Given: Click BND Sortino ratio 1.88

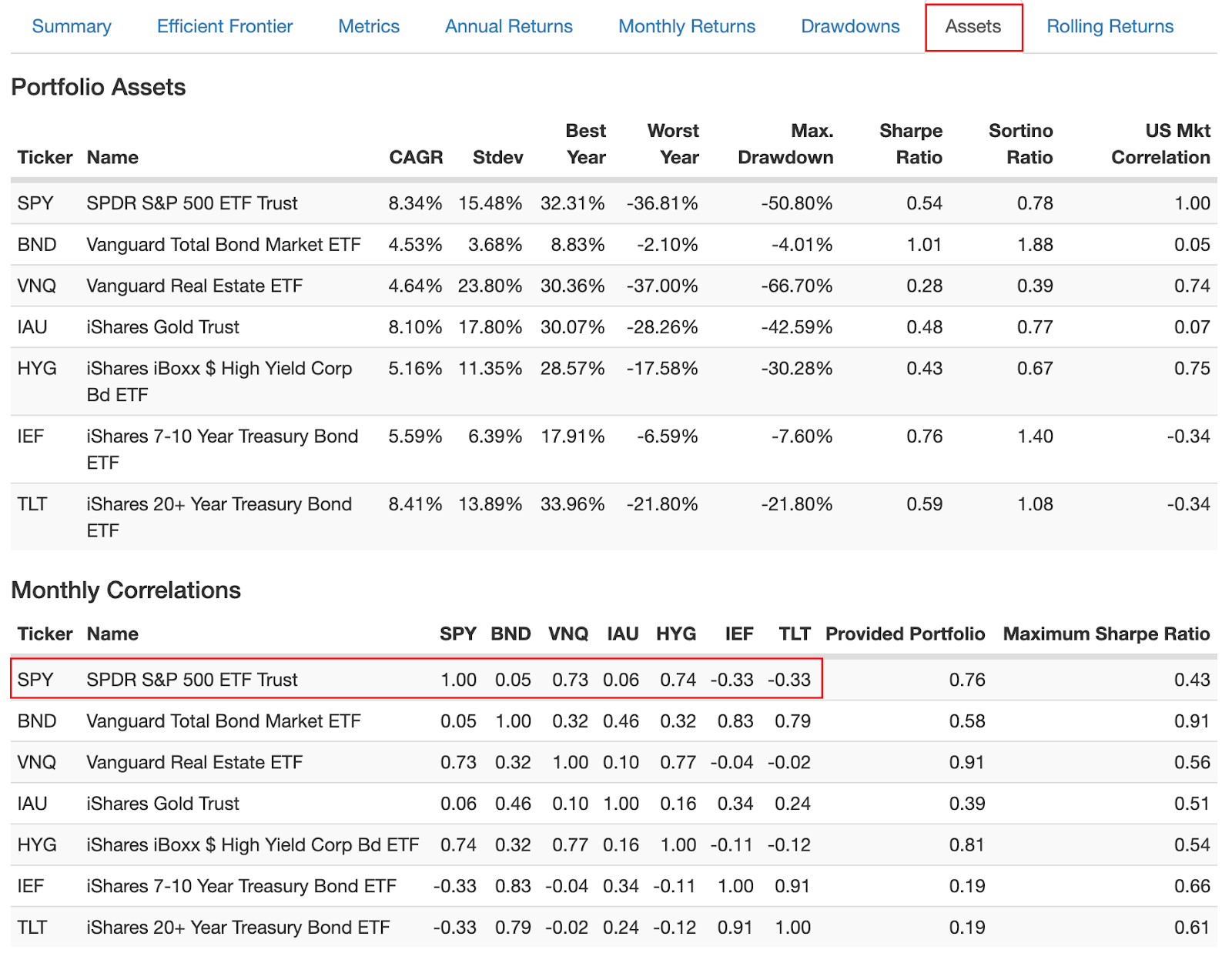Looking at the screenshot, I should coord(1035,245).
